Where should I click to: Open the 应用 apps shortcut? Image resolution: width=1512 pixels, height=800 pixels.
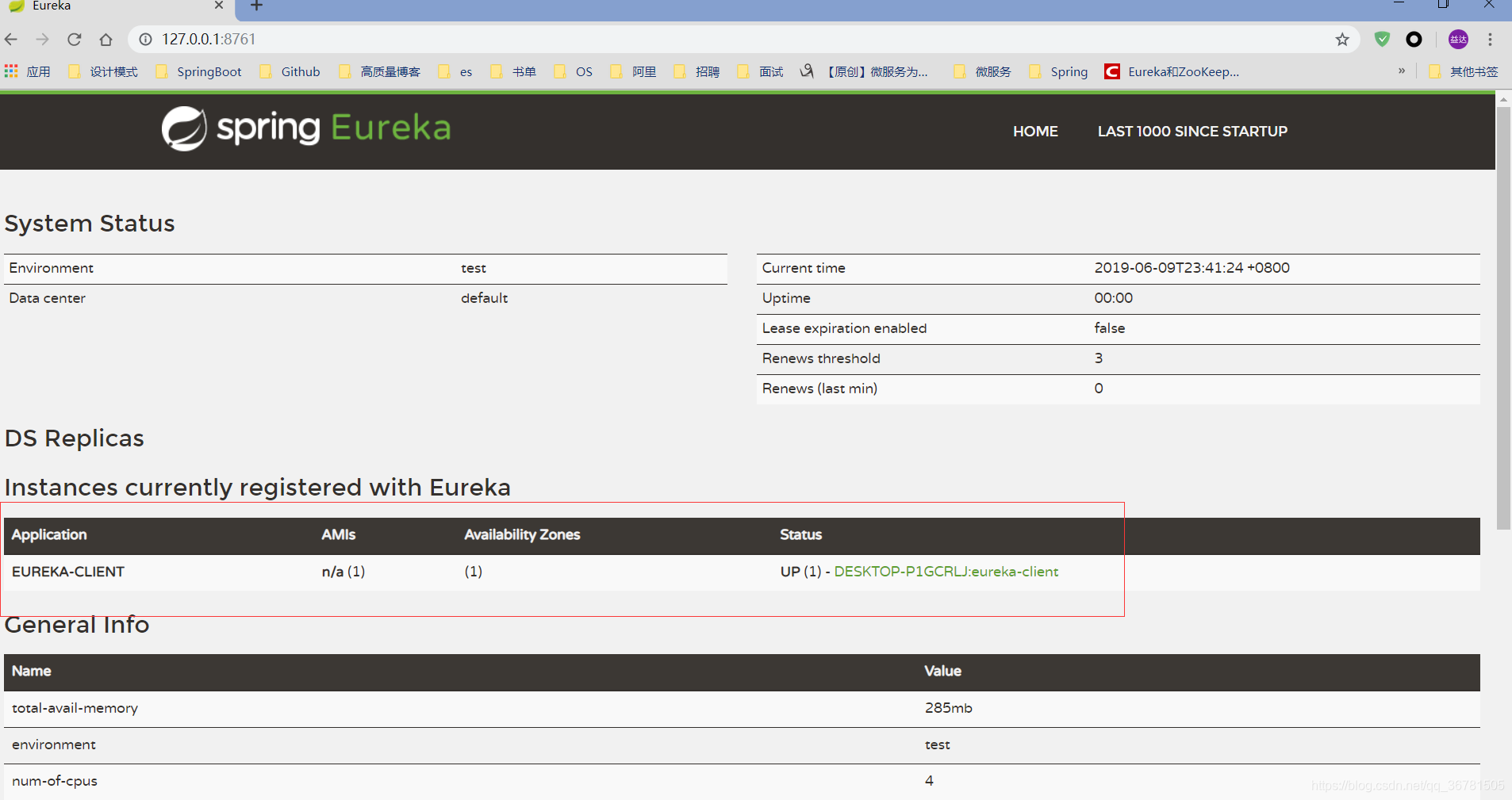pyautogui.click(x=28, y=71)
